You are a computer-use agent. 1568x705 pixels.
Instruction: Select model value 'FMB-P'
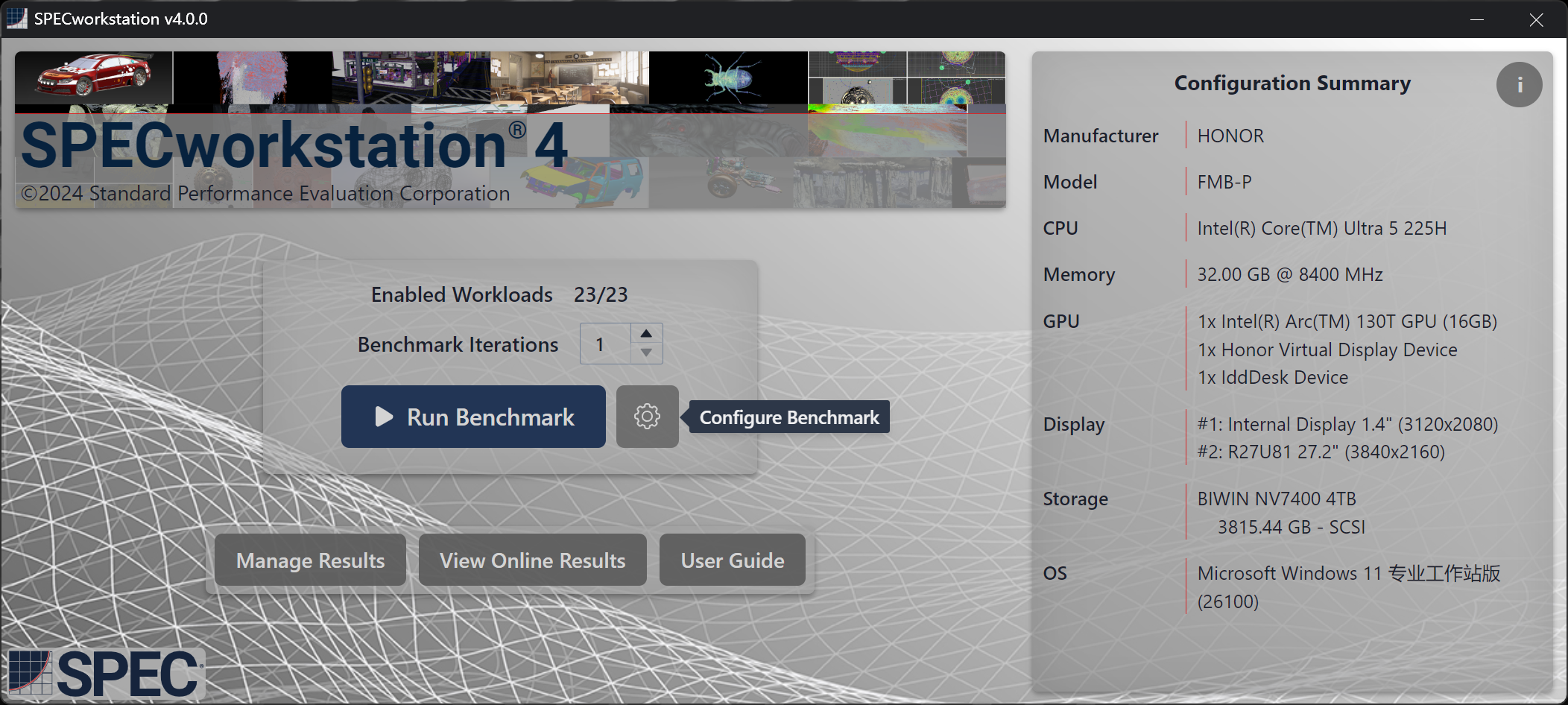coord(1224,182)
